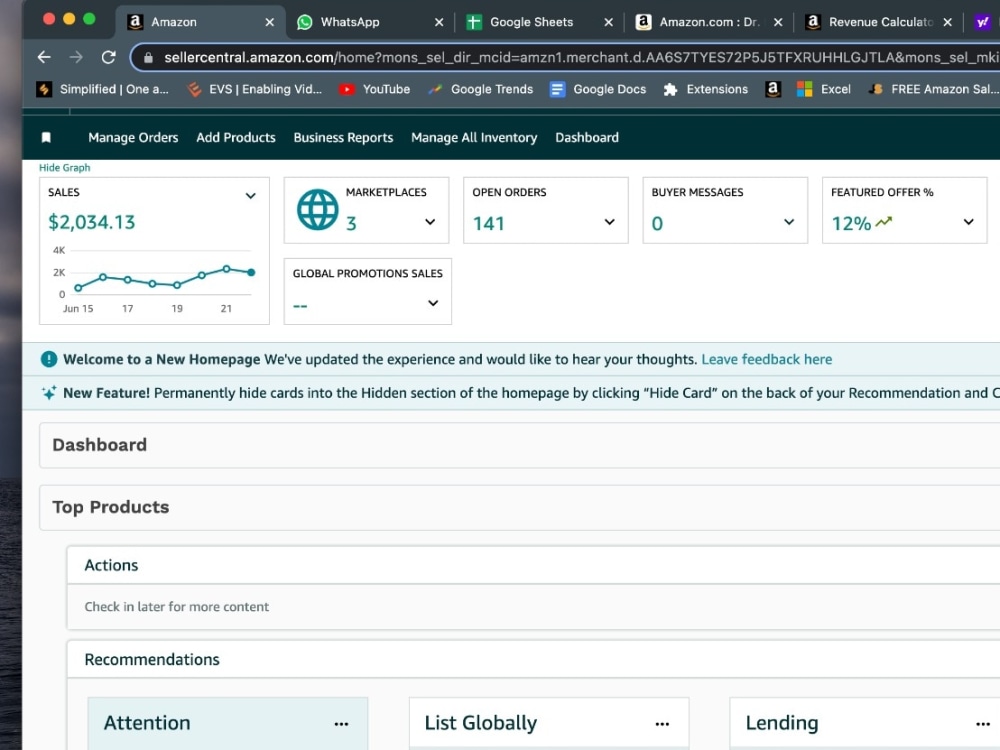Open the Attention card ellipsis menu

(x=341, y=723)
